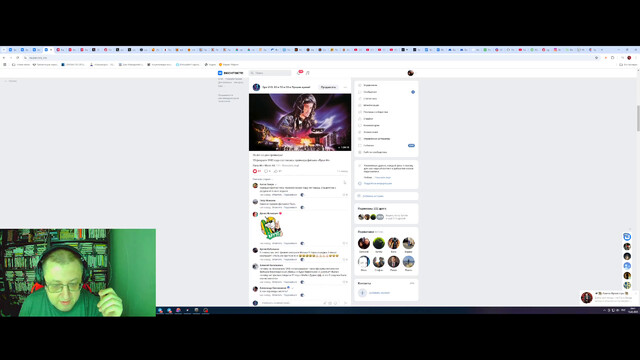640x360 pixels.
Task: Play the video thumbnail in the post
Action: click(x=300, y=122)
